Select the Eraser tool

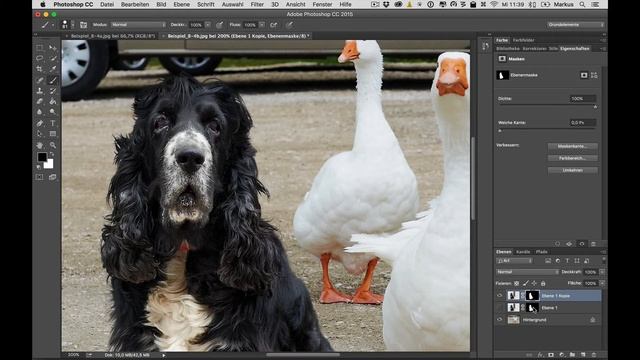pos(40,101)
